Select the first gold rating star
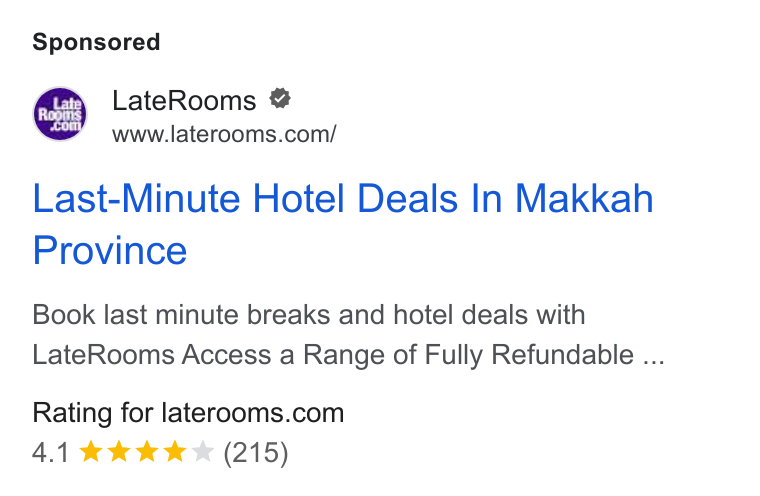Image resolution: width=760 pixels, height=496 pixels. point(91,452)
